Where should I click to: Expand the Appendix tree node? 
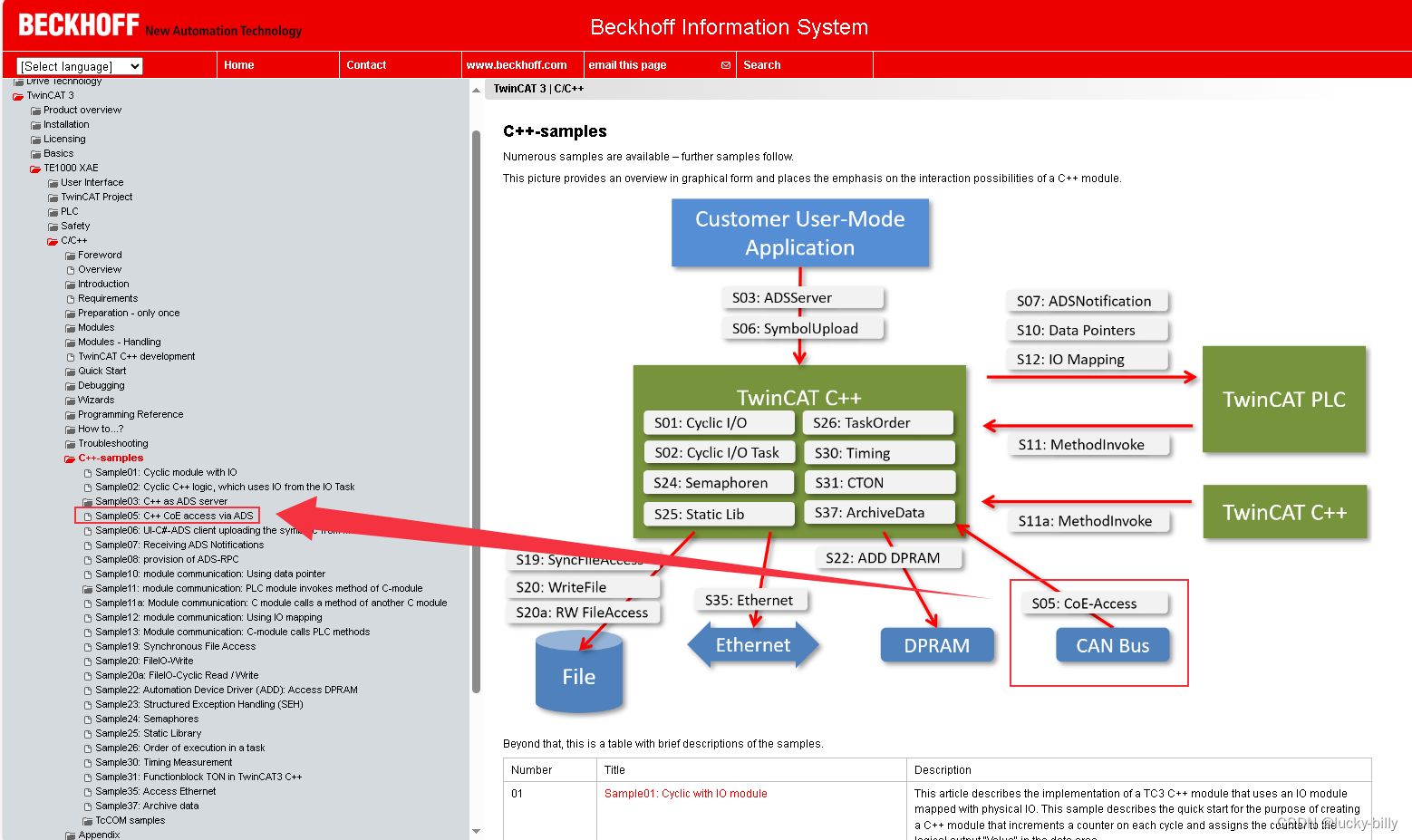pyautogui.click(x=100, y=834)
